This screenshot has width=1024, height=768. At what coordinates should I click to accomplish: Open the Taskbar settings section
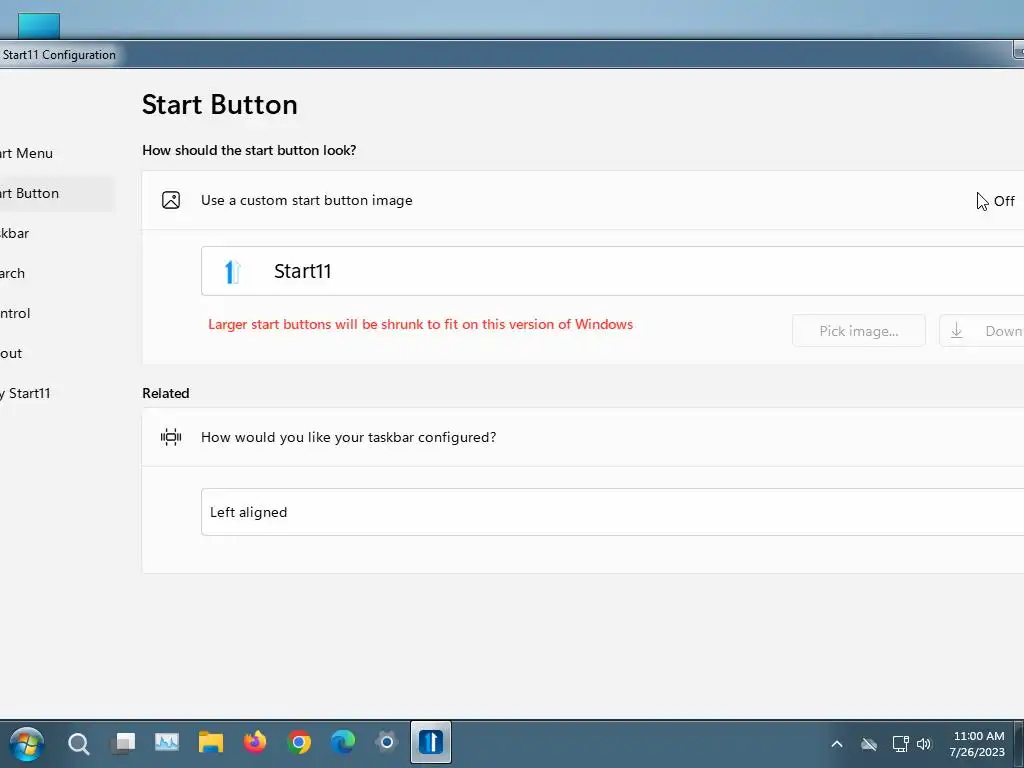click(x=14, y=233)
